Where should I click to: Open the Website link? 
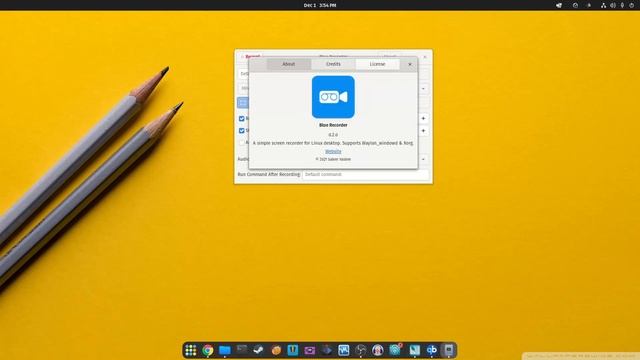[x=333, y=151]
